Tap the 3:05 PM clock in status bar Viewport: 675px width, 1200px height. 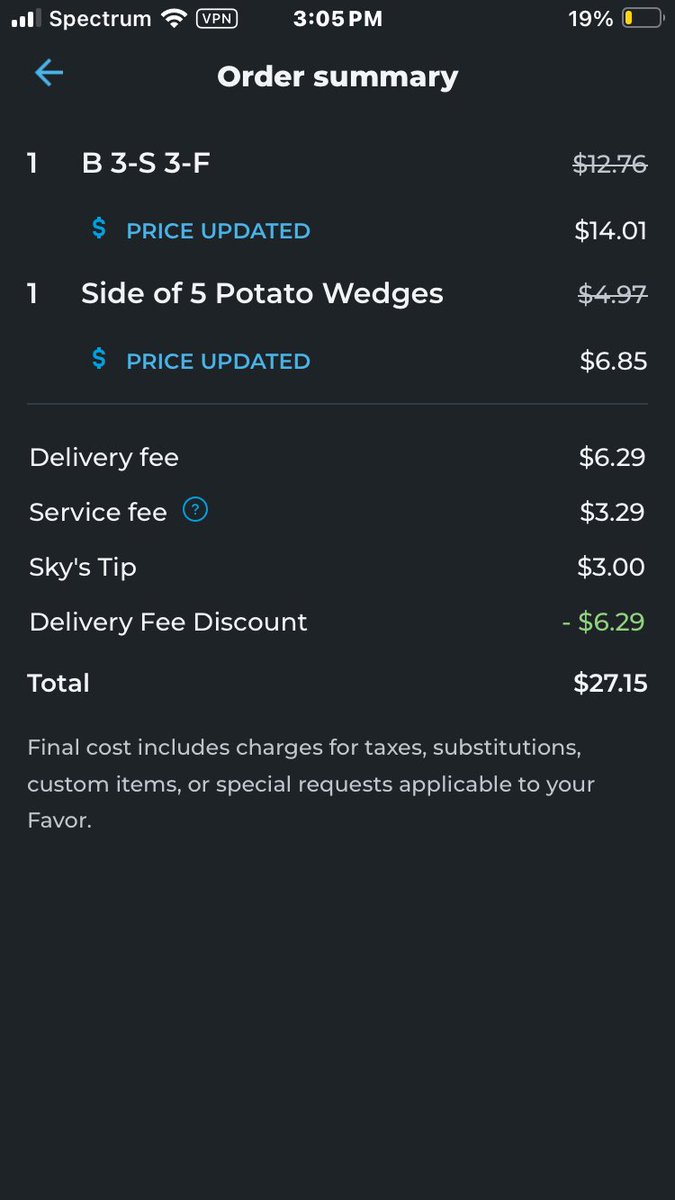point(338,18)
